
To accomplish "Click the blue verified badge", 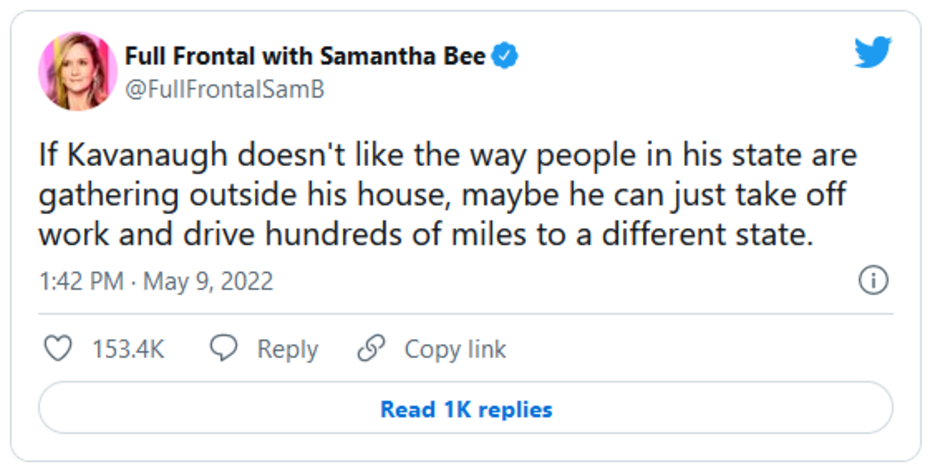I will point(506,57).
